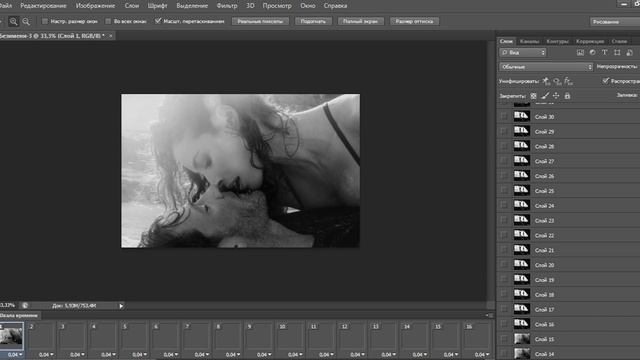
Task: Lock position move icon
Action: pos(556,96)
